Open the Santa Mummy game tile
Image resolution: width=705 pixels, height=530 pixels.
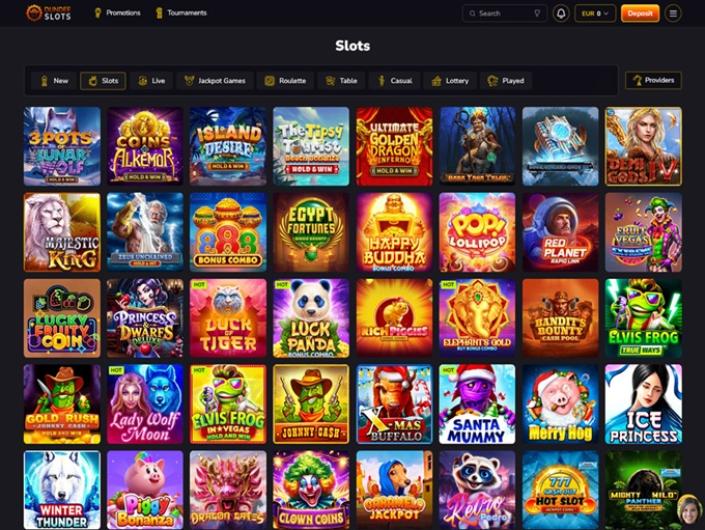point(477,404)
